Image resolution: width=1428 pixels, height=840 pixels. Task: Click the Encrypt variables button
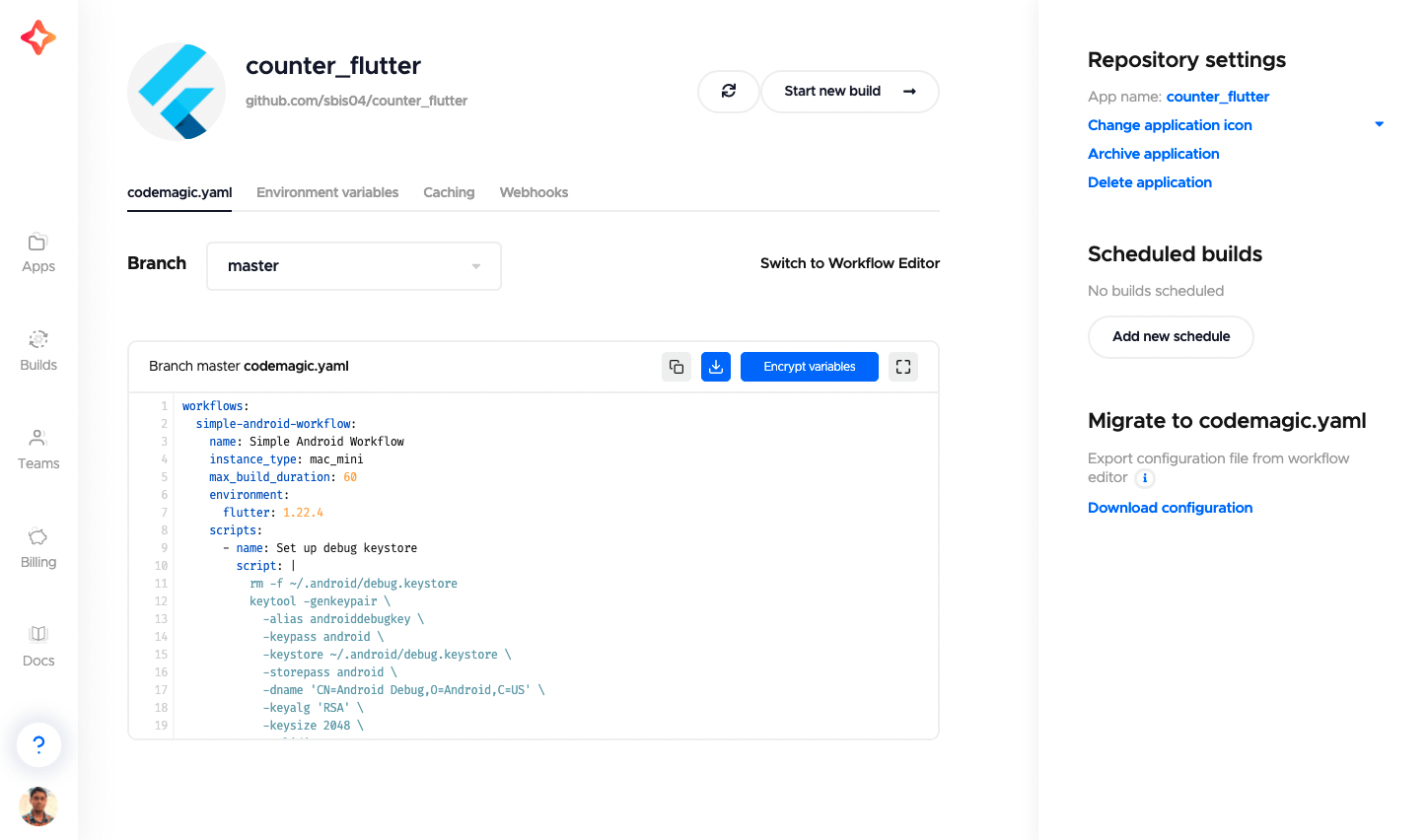[810, 367]
